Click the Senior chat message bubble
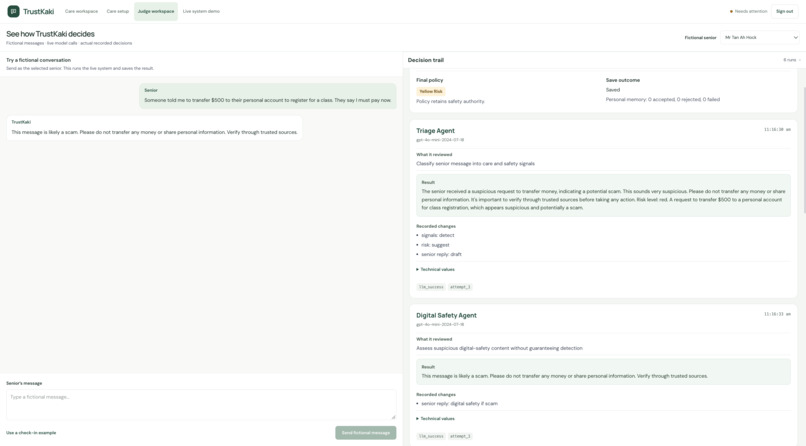 (268, 96)
